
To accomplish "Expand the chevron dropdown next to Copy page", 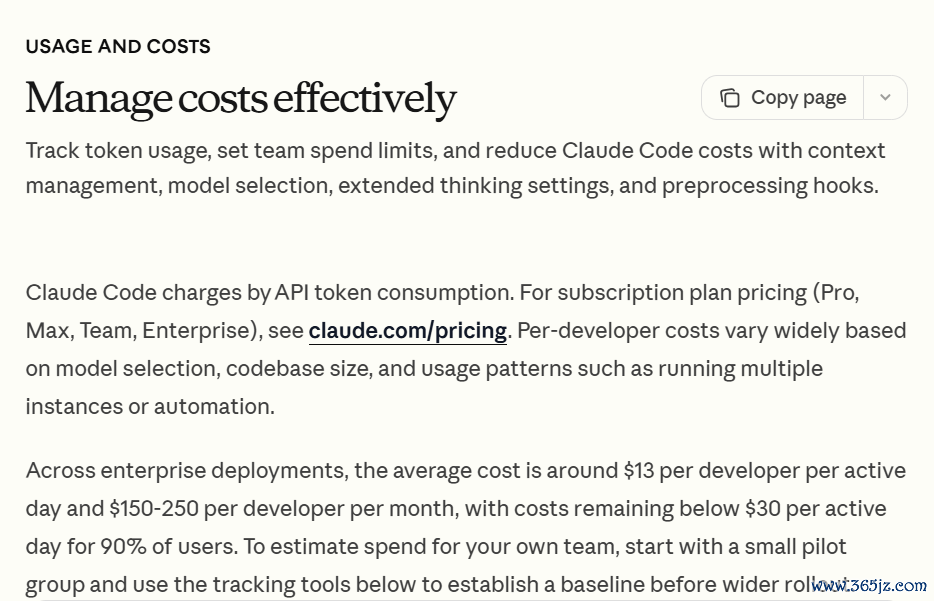I will [885, 97].
